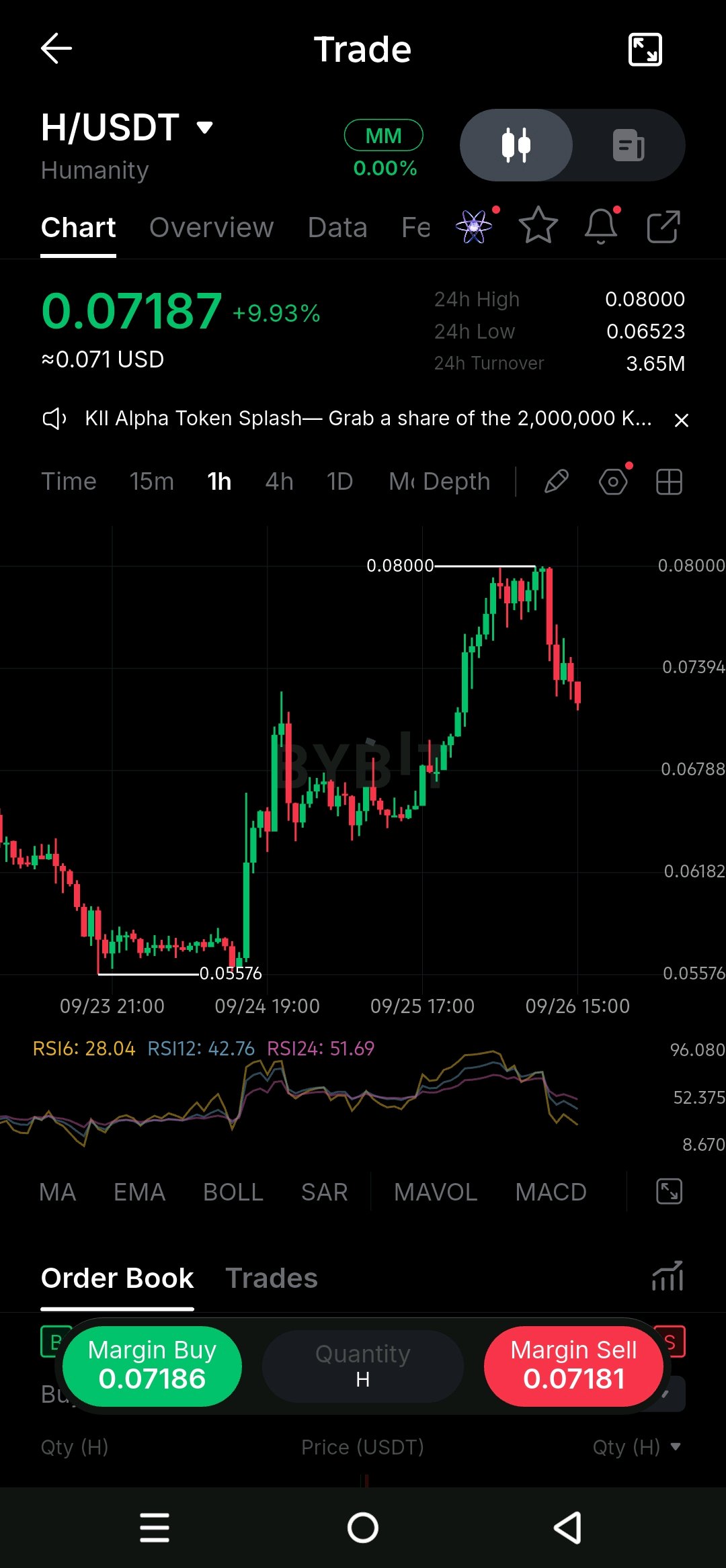Tap the Quantity H input field

click(x=363, y=1366)
